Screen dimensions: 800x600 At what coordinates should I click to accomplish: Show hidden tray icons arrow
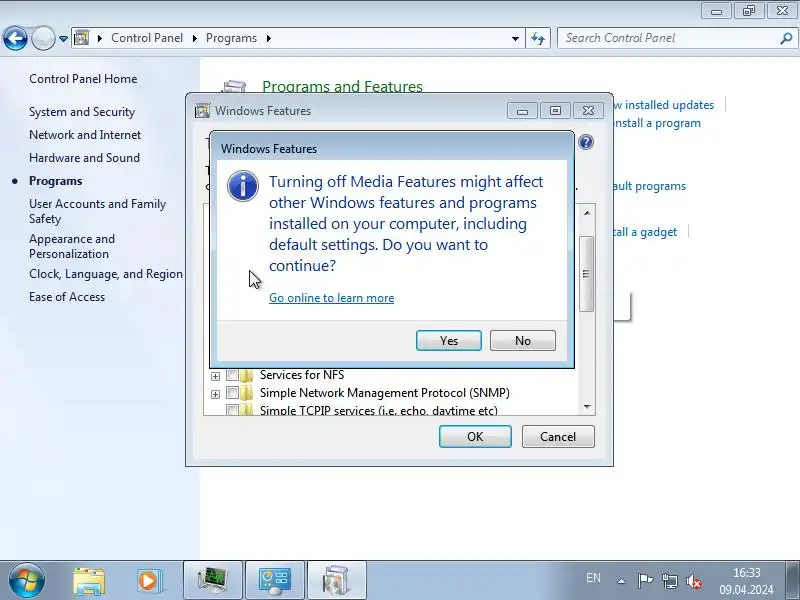[621, 581]
